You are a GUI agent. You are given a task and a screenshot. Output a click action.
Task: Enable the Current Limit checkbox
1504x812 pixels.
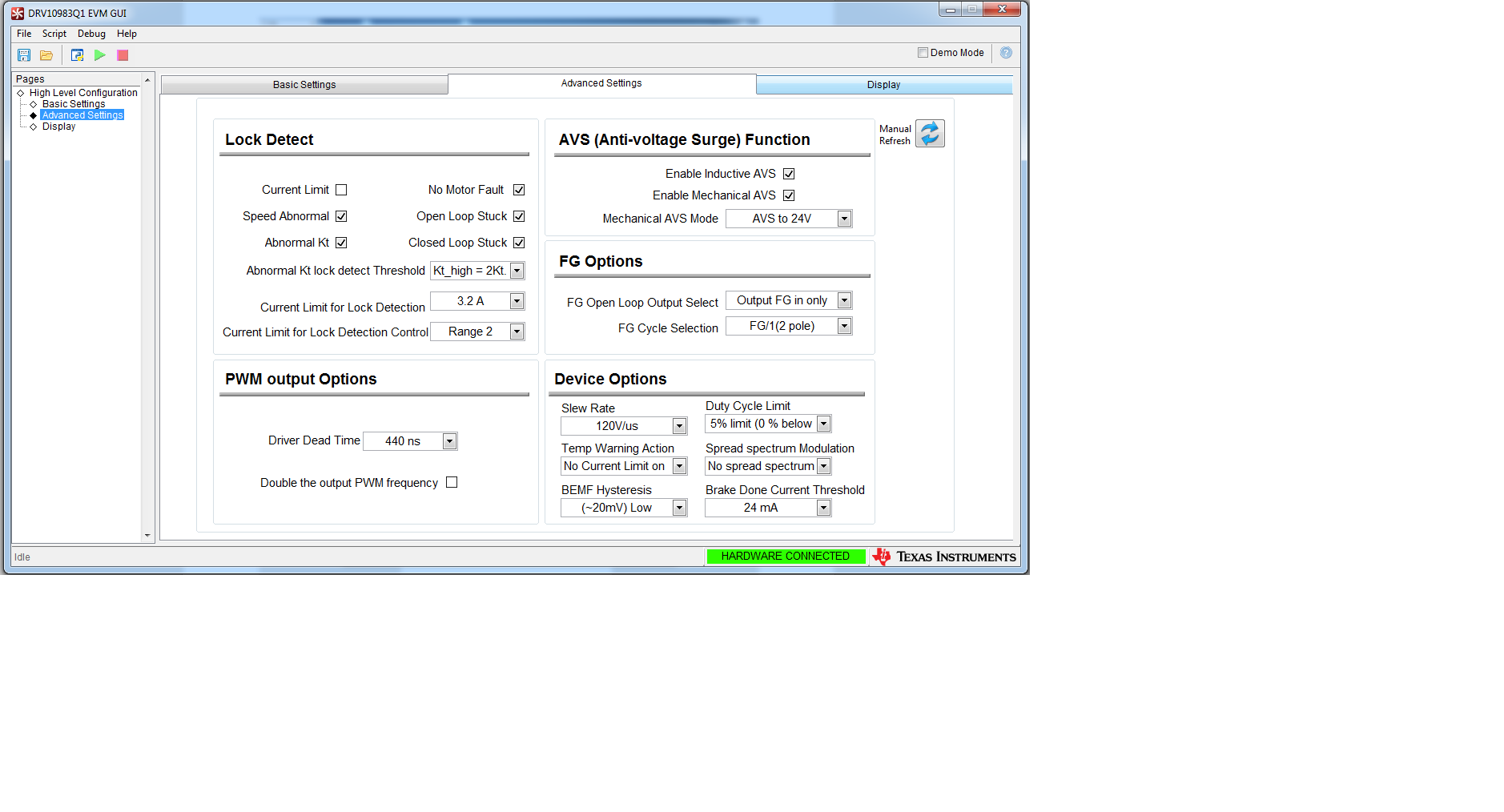pos(341,190)
